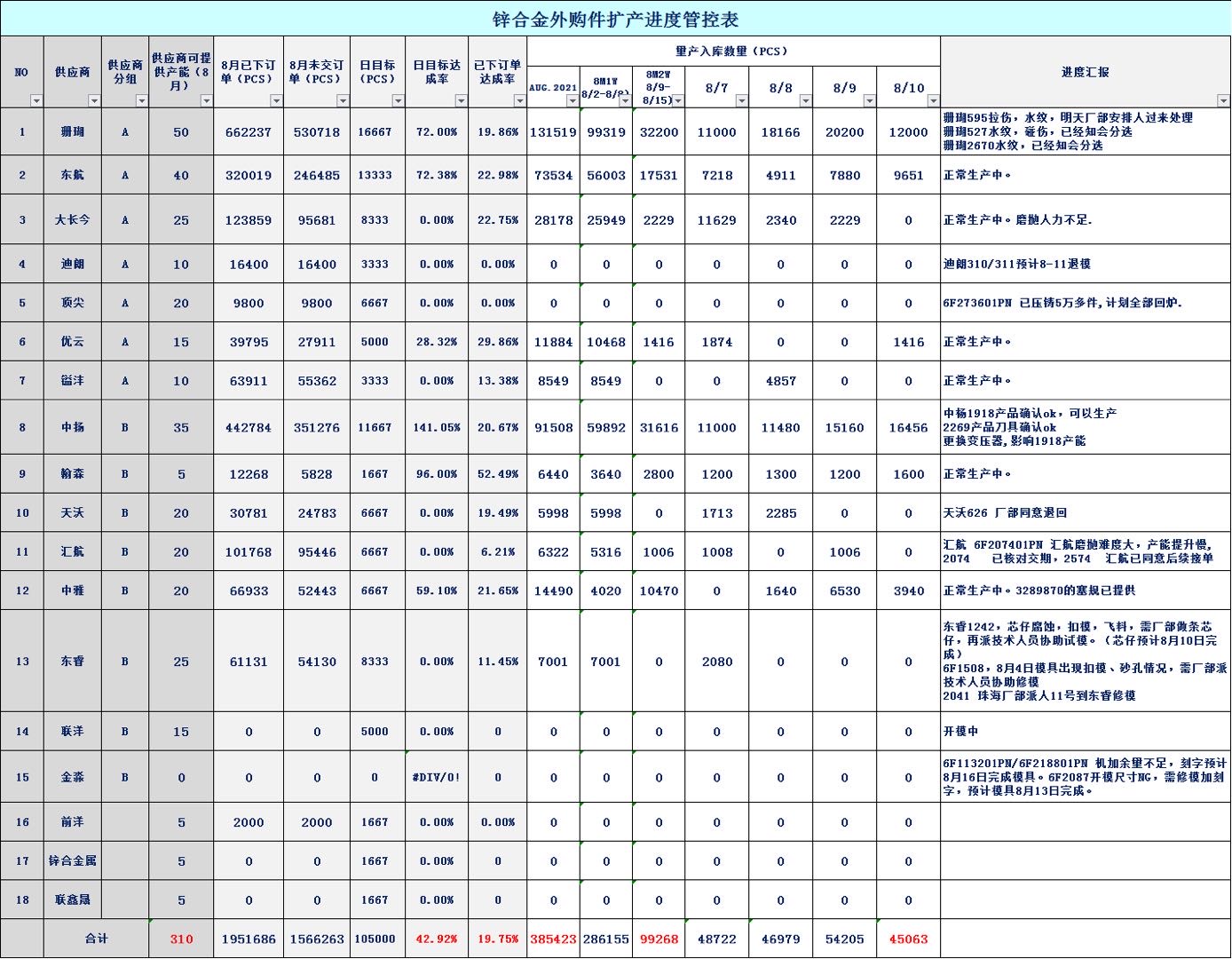Click the 合计 total label cell
The width and height of the screenshot is (1232, 959).
click(96, 939)
